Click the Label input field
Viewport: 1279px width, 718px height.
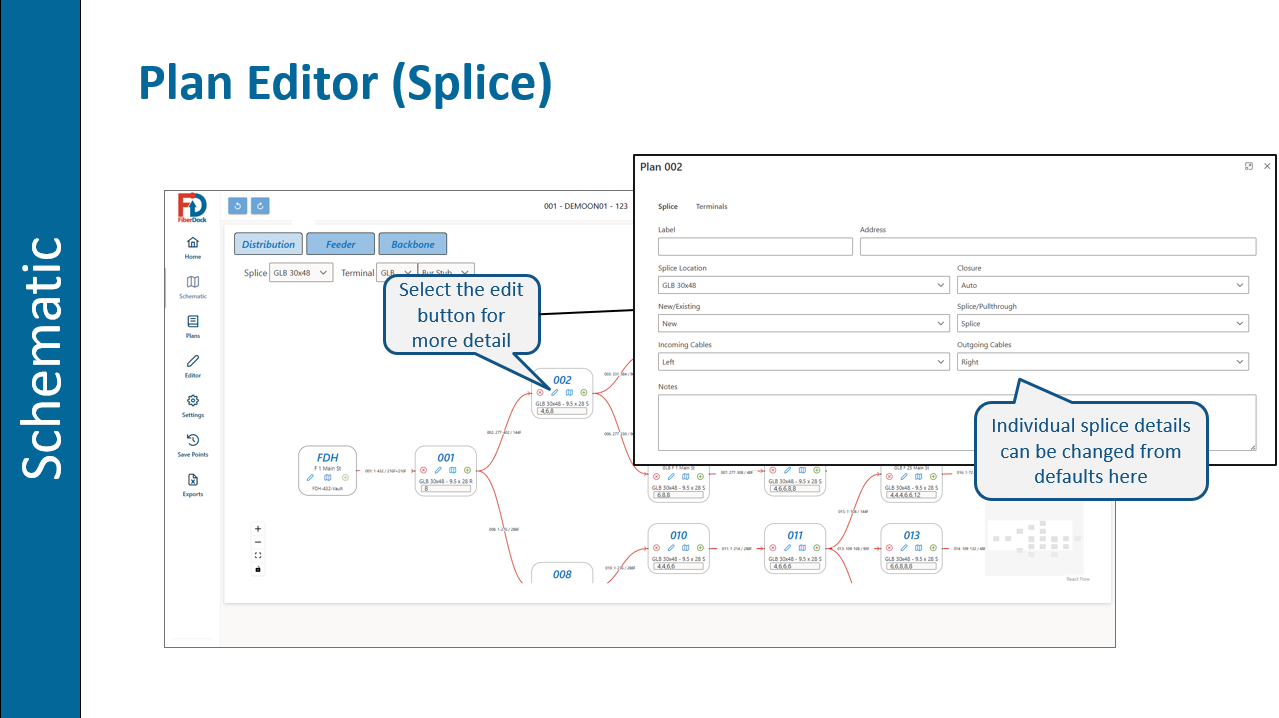755,246
